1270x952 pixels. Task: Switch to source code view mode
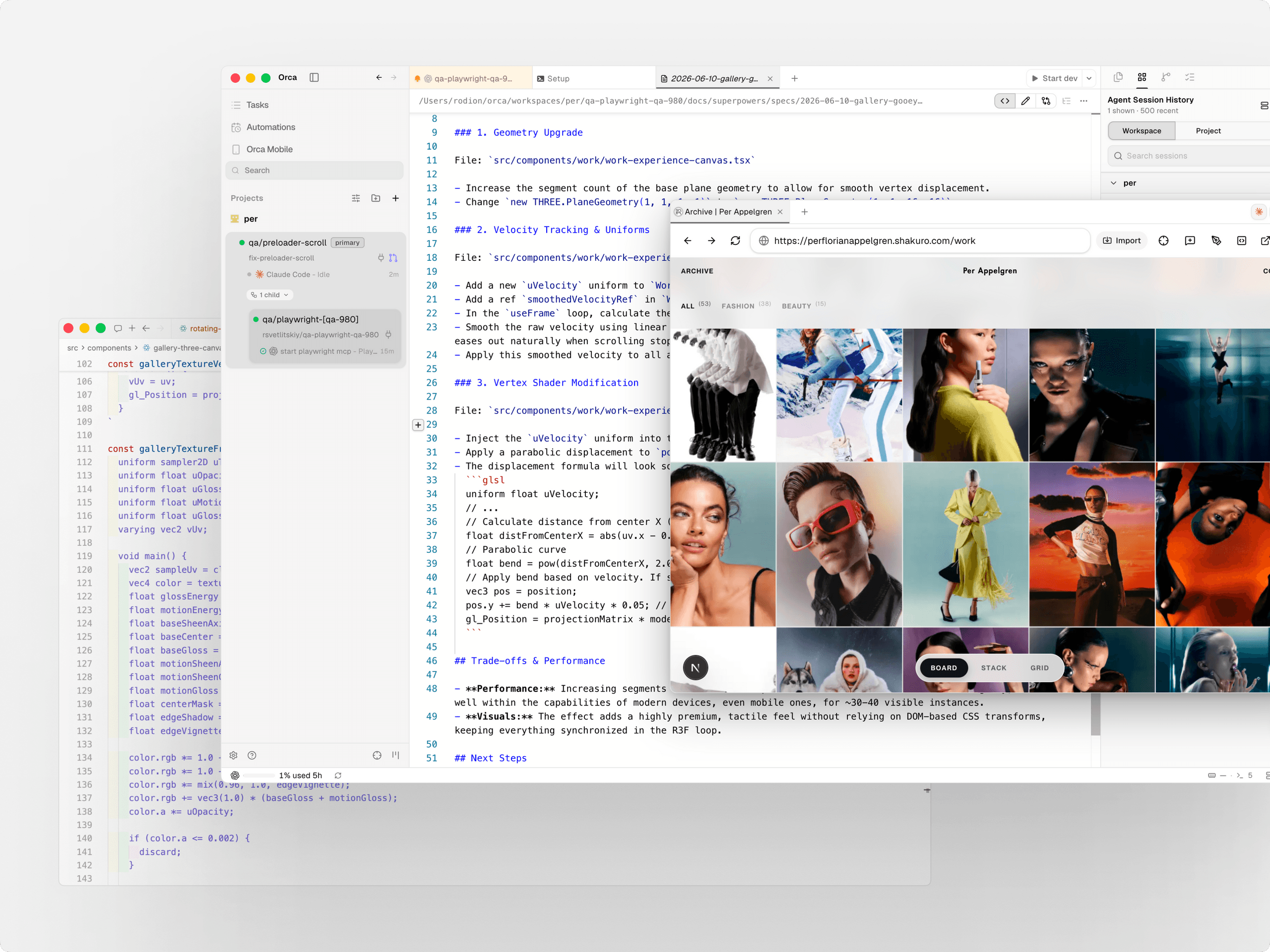point(1005,101)
